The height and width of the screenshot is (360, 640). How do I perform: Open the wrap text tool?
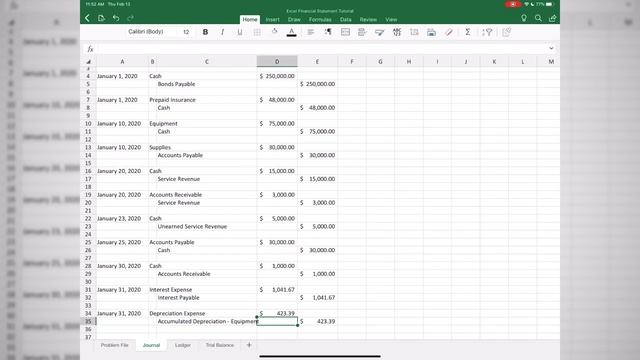click(328, 32)
